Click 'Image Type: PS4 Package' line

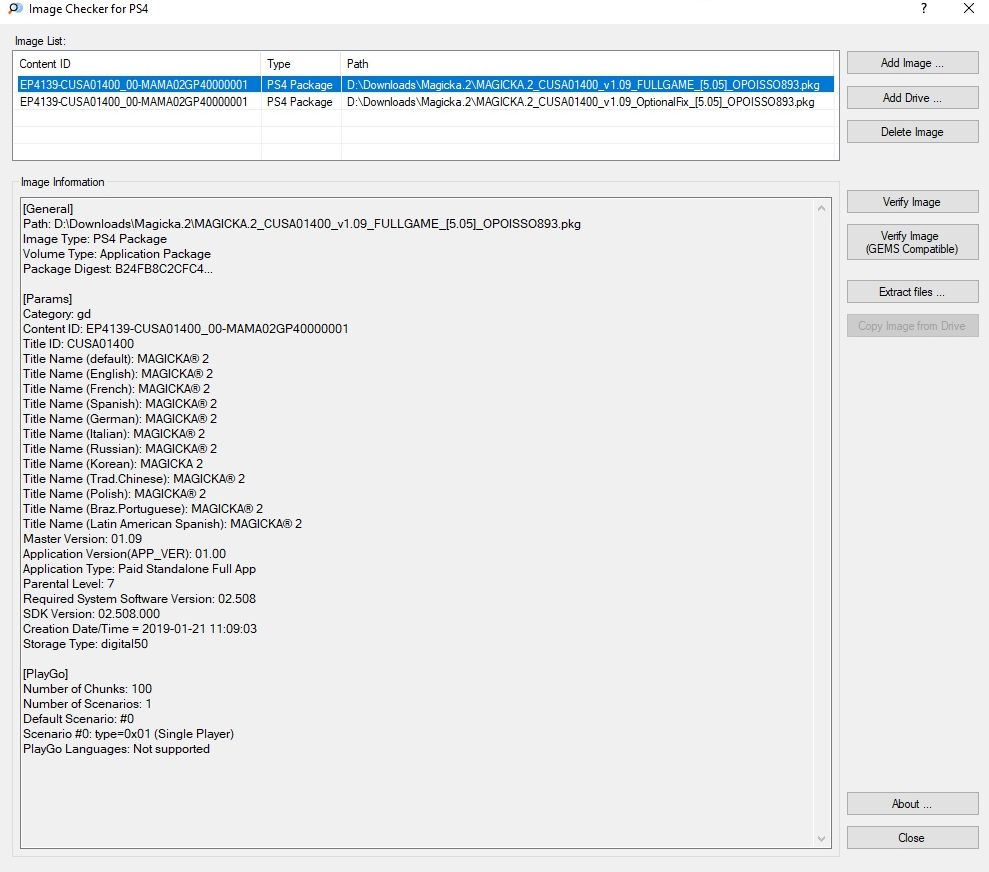(95, 238)
